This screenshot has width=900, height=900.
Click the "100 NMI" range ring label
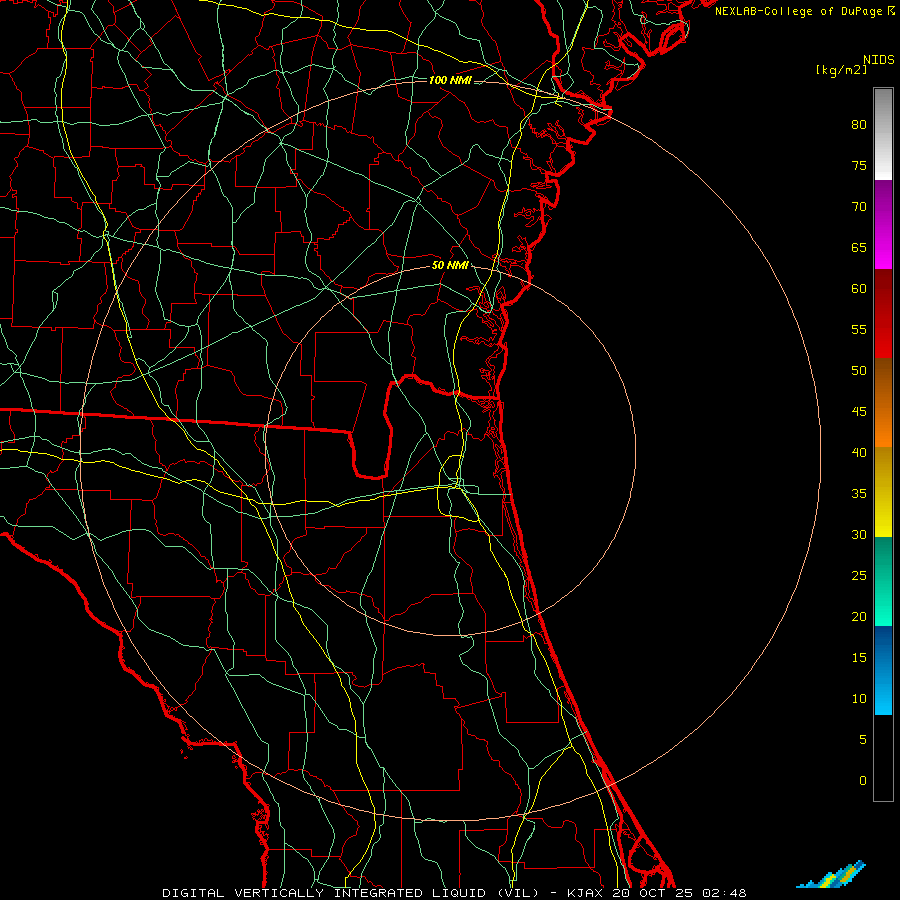450,80
